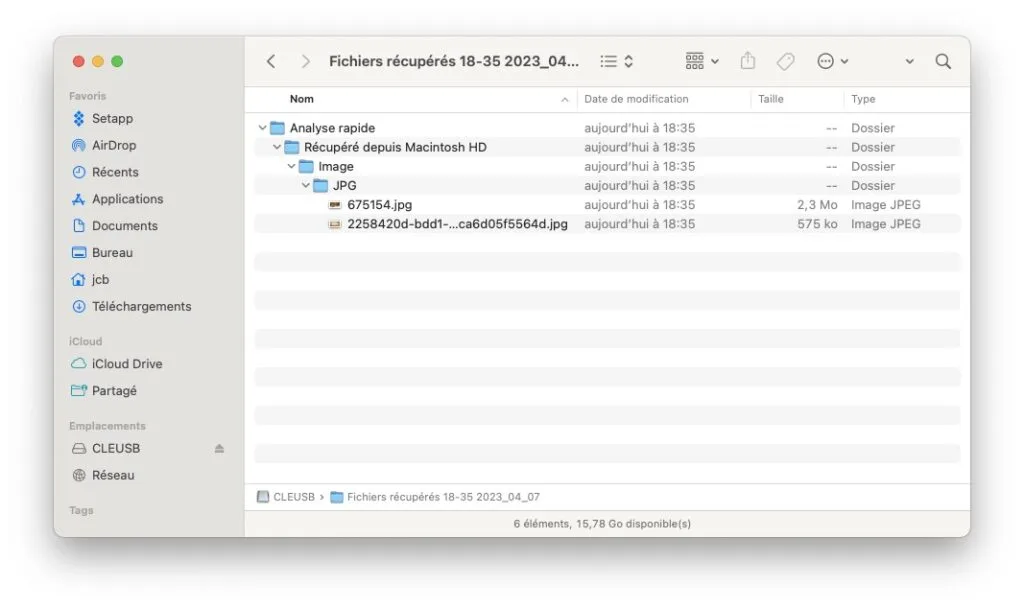Select the list view icon
This screenshot has height=608, width=1024.
(607, 61)
